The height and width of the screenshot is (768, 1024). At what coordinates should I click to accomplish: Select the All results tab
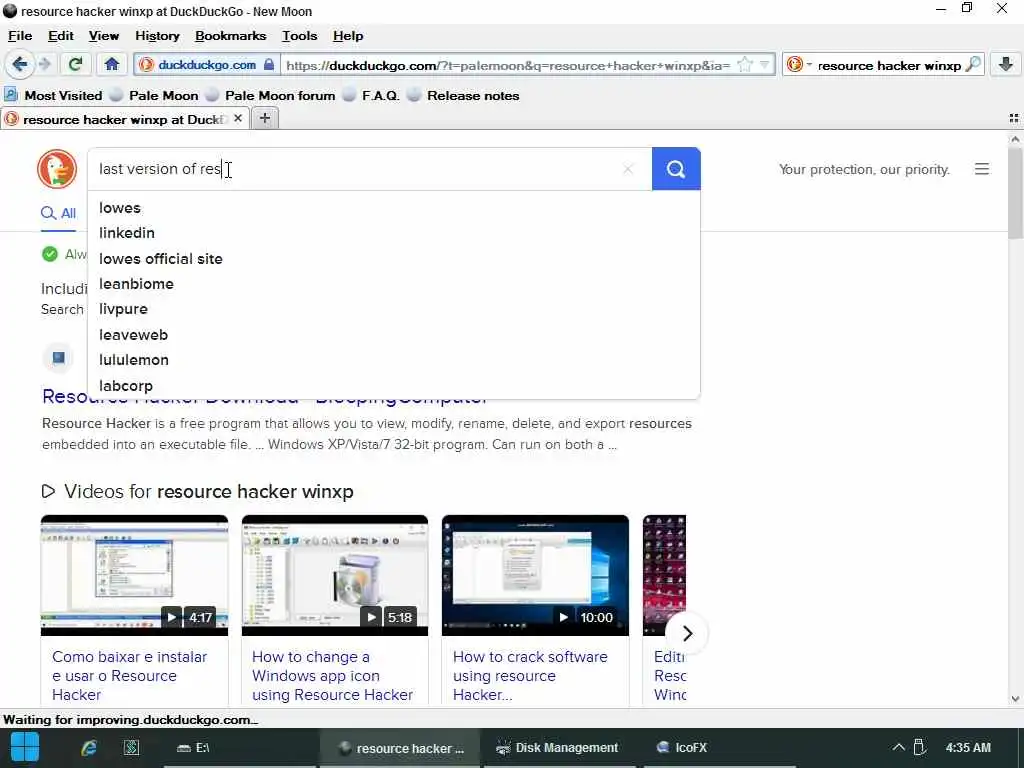[58, 214]
